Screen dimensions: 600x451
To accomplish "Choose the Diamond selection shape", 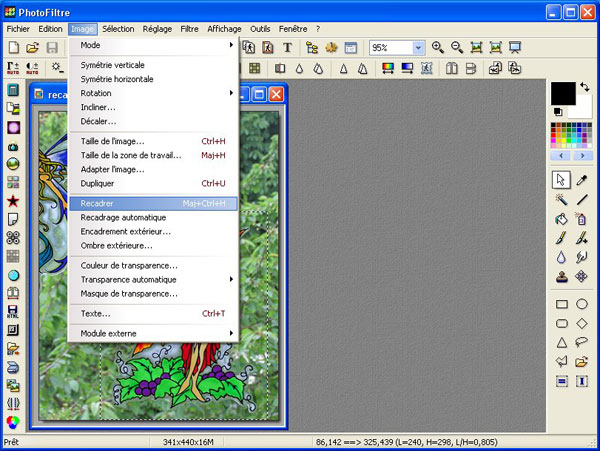I will [x=582, y=323].
